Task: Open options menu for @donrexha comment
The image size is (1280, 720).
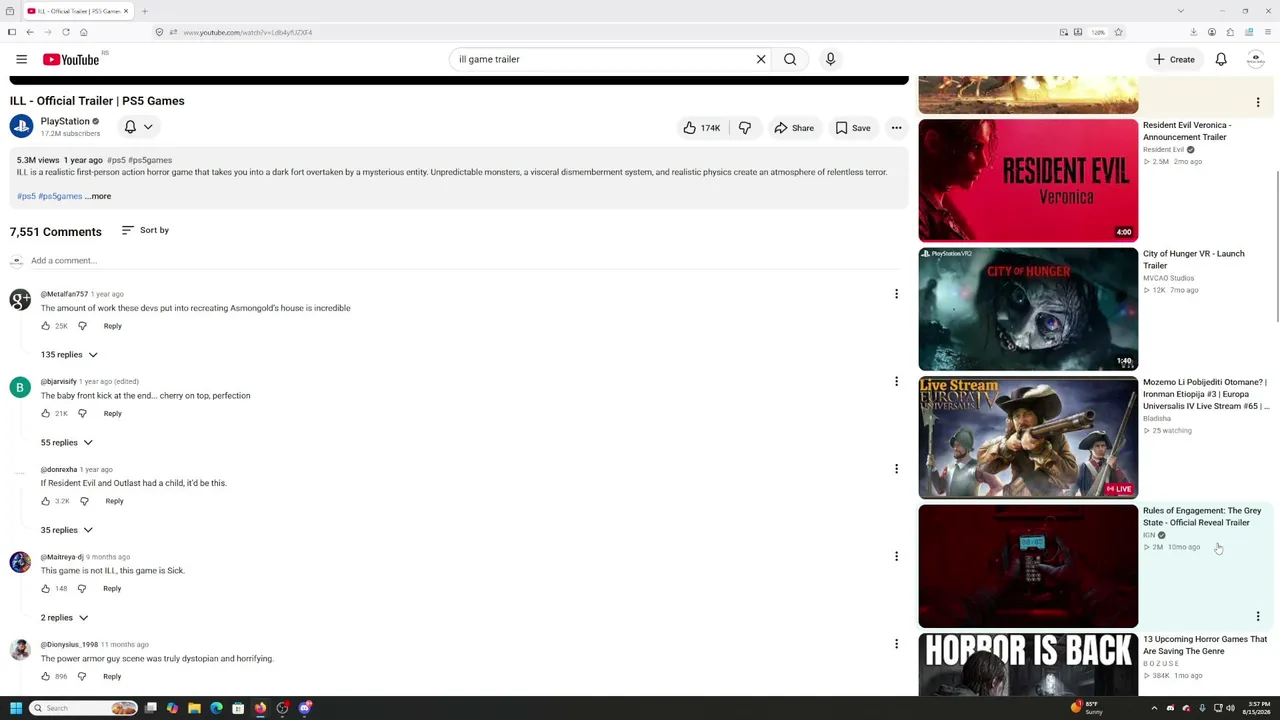Action: (896, 469)
